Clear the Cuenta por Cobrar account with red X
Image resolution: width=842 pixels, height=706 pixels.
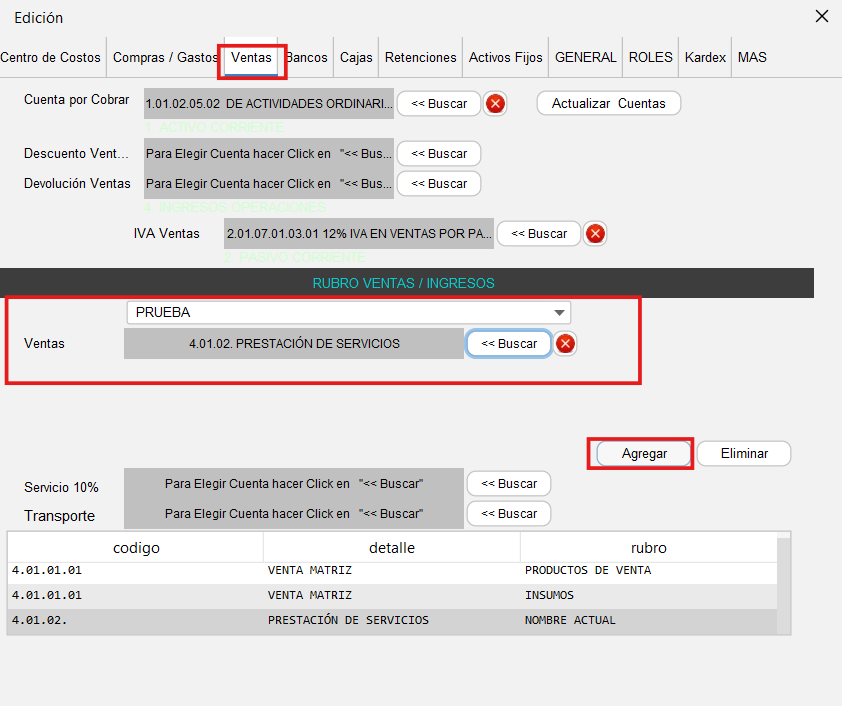point(495,104)
